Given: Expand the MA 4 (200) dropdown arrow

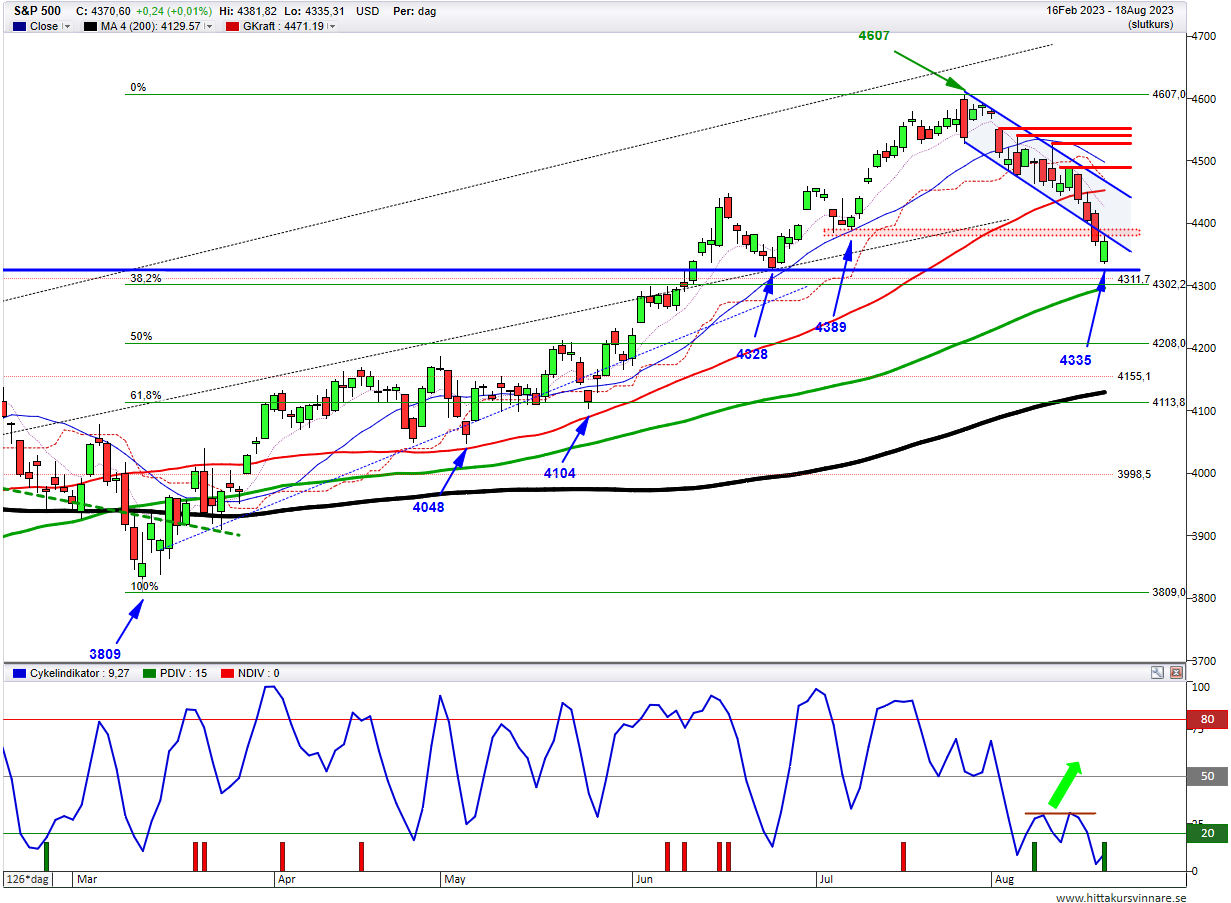Looking at the screenshot, I should [208, 27].
